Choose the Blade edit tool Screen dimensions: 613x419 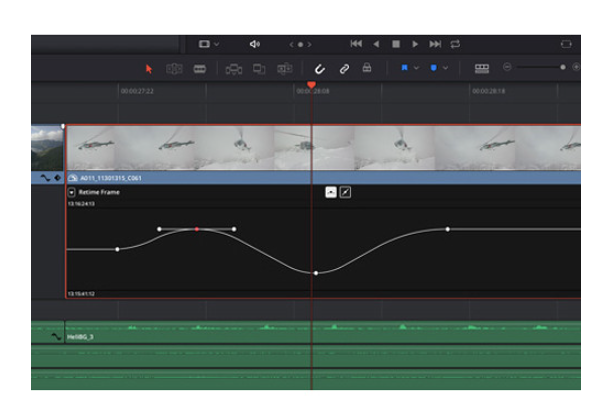pos(199,68)
